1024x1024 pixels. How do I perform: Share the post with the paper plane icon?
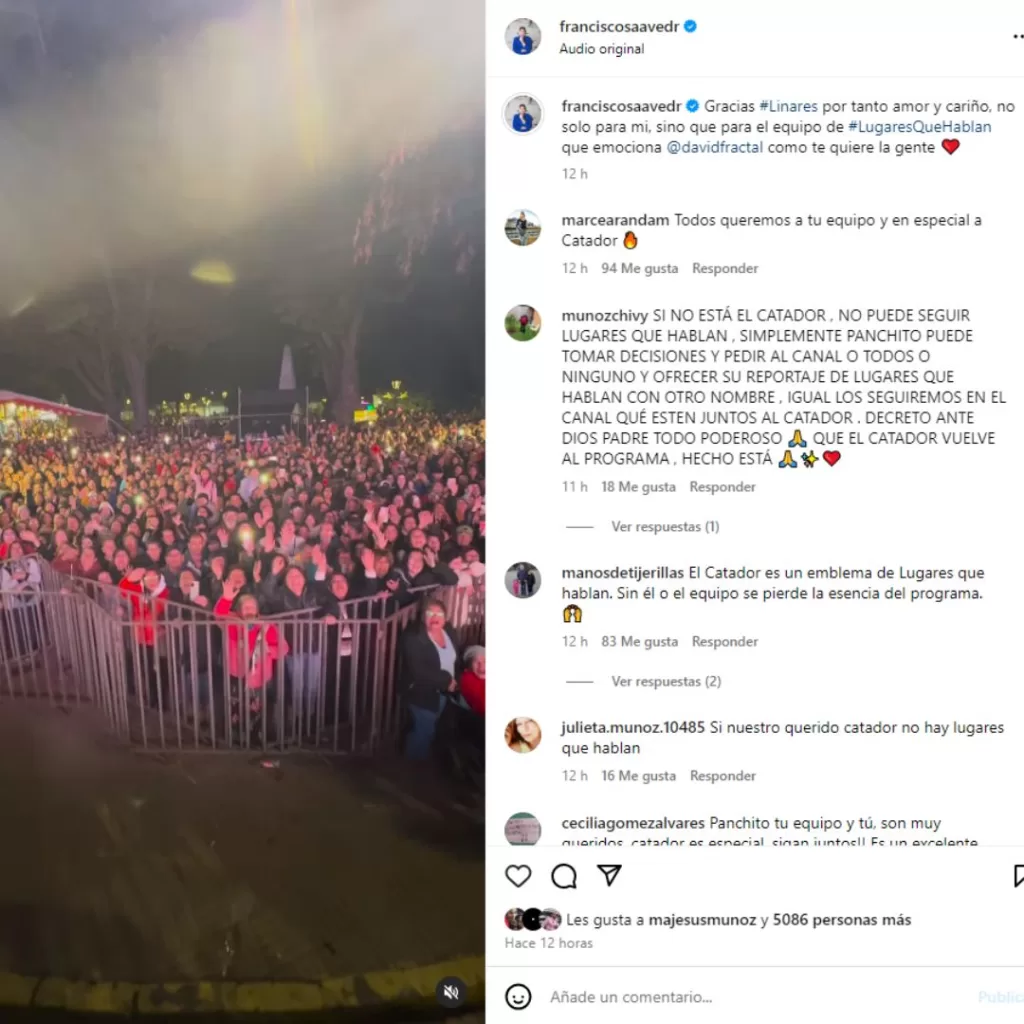609,875
